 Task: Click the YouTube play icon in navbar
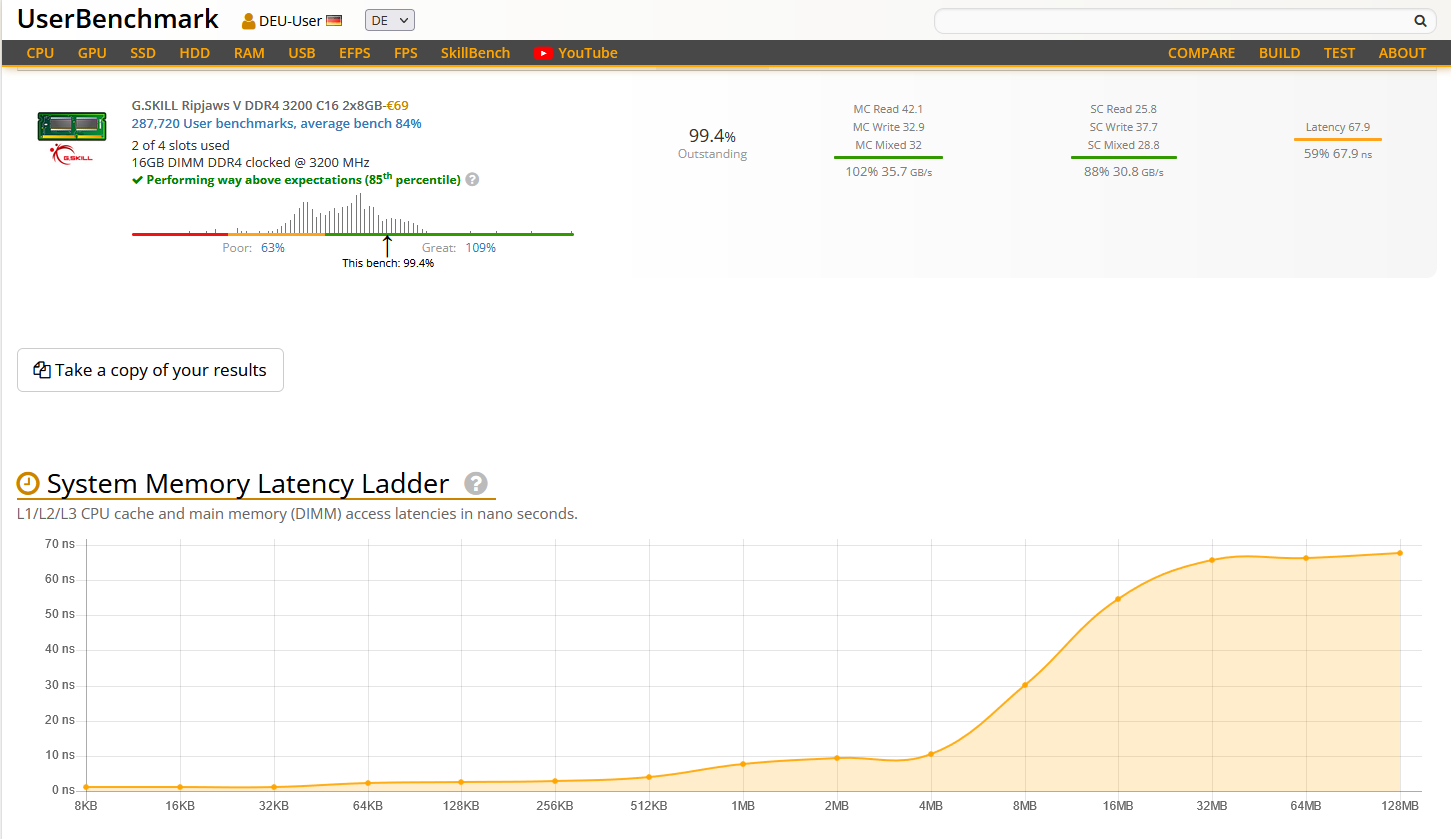coord(543,53)
